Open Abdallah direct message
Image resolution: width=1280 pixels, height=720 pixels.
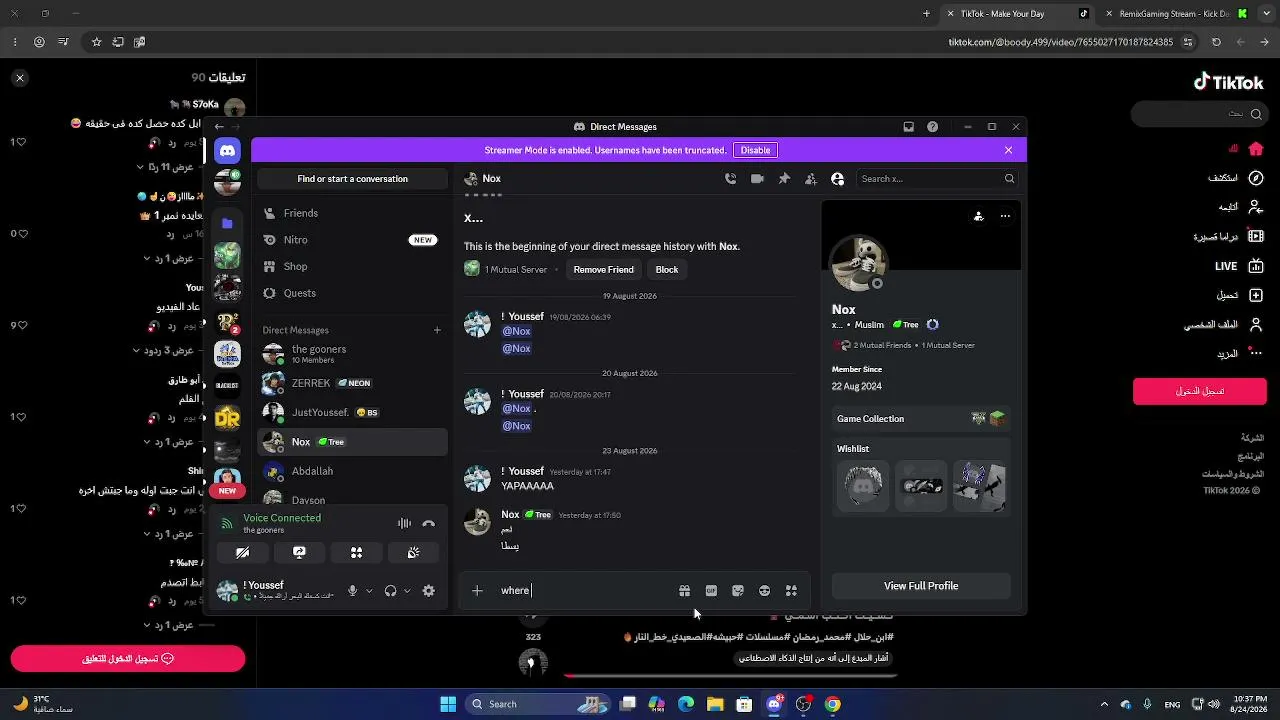[352, 471]
